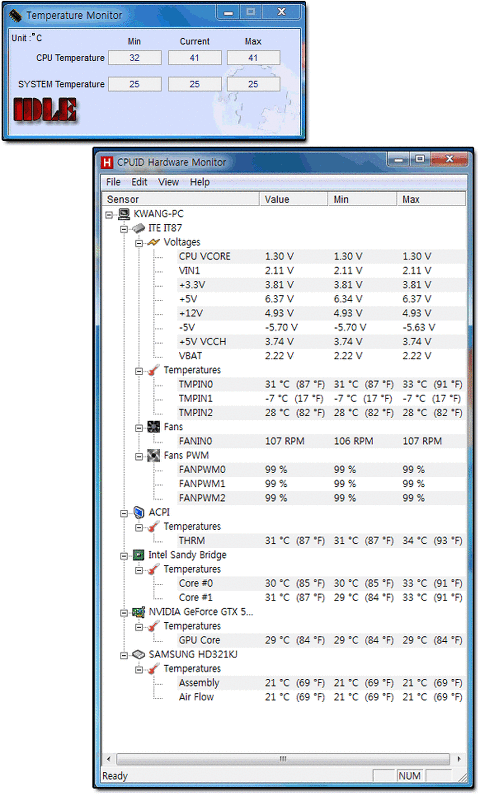The width and height of the screenshot is (480, 796).
Task: Click the ACPI monitor icon
Action: 139,512
